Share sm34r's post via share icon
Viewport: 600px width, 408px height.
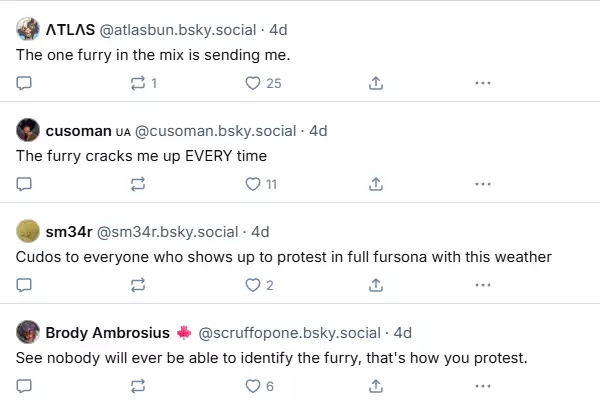click(x=376, y=285)
